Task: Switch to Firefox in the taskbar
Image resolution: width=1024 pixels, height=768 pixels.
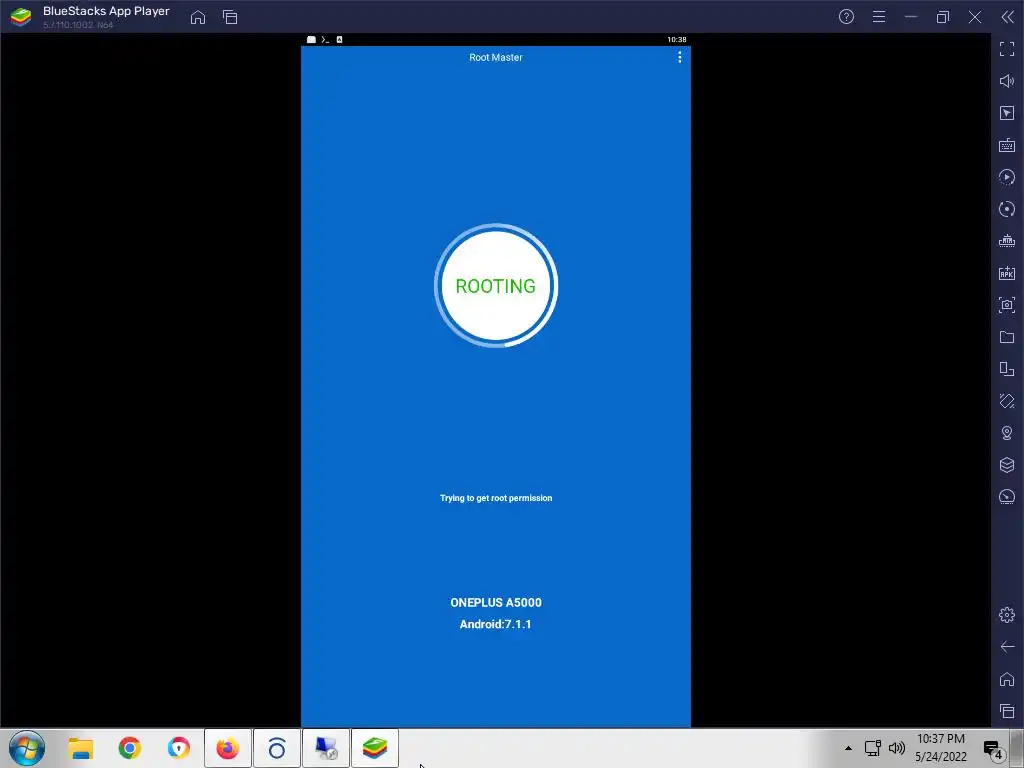Action: point(227,748)
